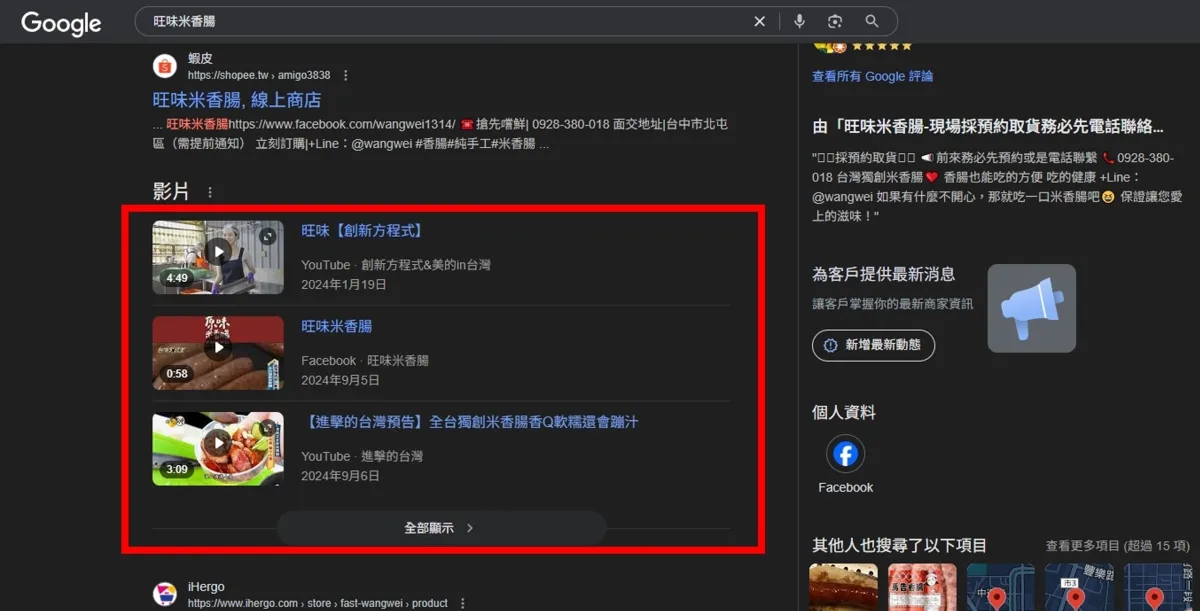Click the Shopee site favicon

pyautogui.click(x=165, y=66)
